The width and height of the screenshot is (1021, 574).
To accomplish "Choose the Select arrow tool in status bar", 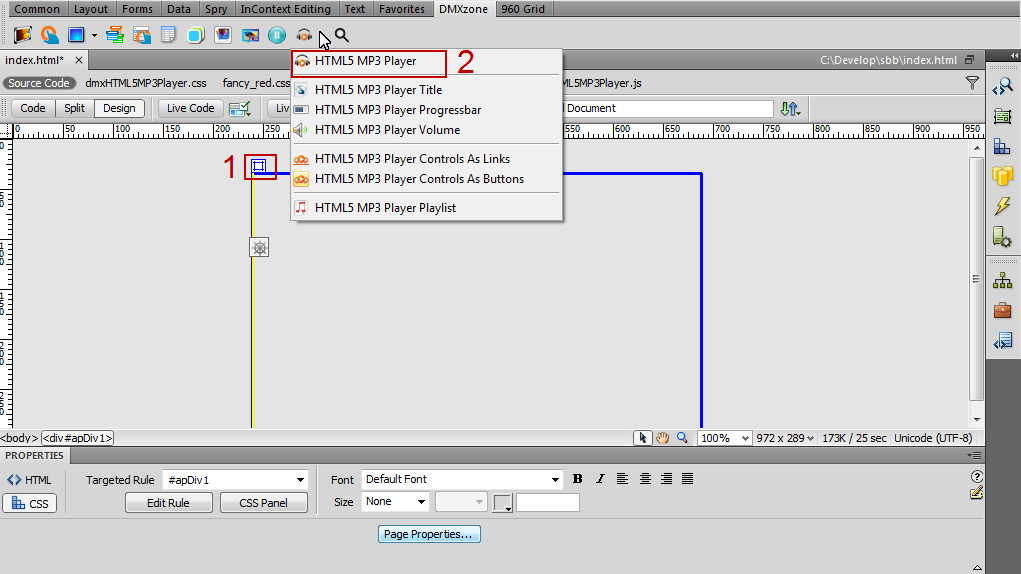I will coord(643,438).
